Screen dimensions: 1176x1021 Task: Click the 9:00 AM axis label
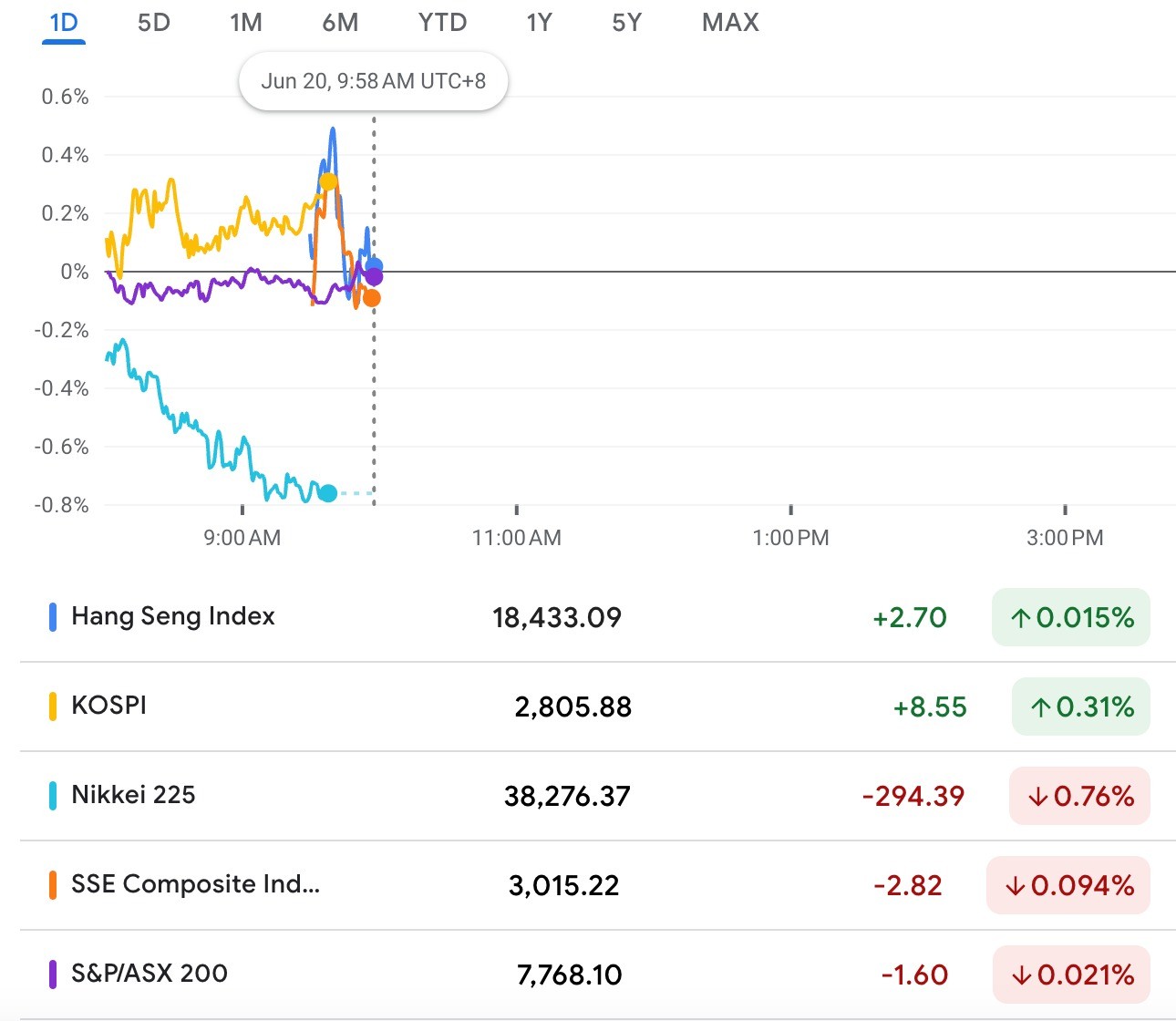[242, 538]
